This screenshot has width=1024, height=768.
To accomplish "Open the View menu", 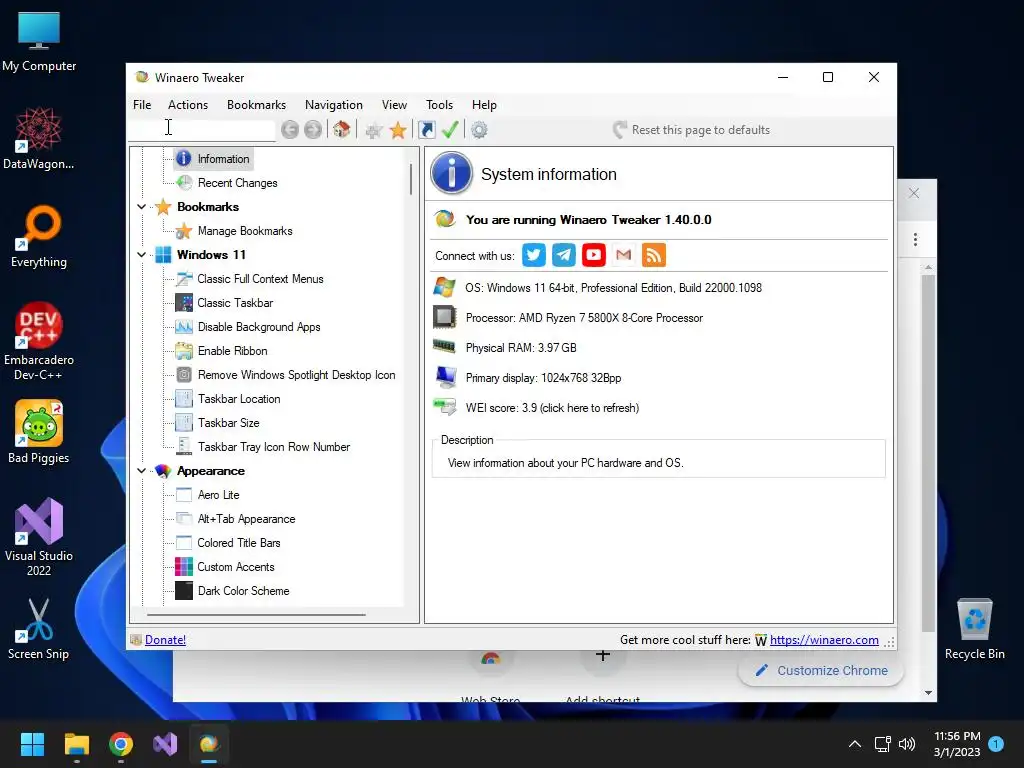I will point(394,104).
